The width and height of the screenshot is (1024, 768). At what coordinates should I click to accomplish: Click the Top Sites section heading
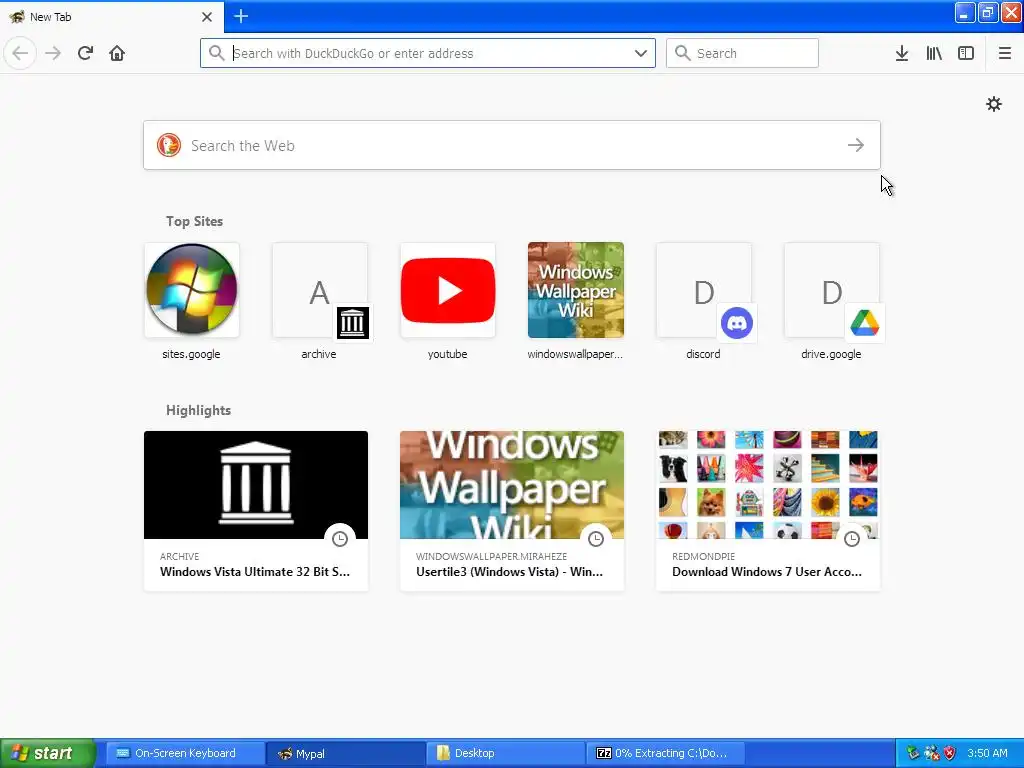pos(195,221)
